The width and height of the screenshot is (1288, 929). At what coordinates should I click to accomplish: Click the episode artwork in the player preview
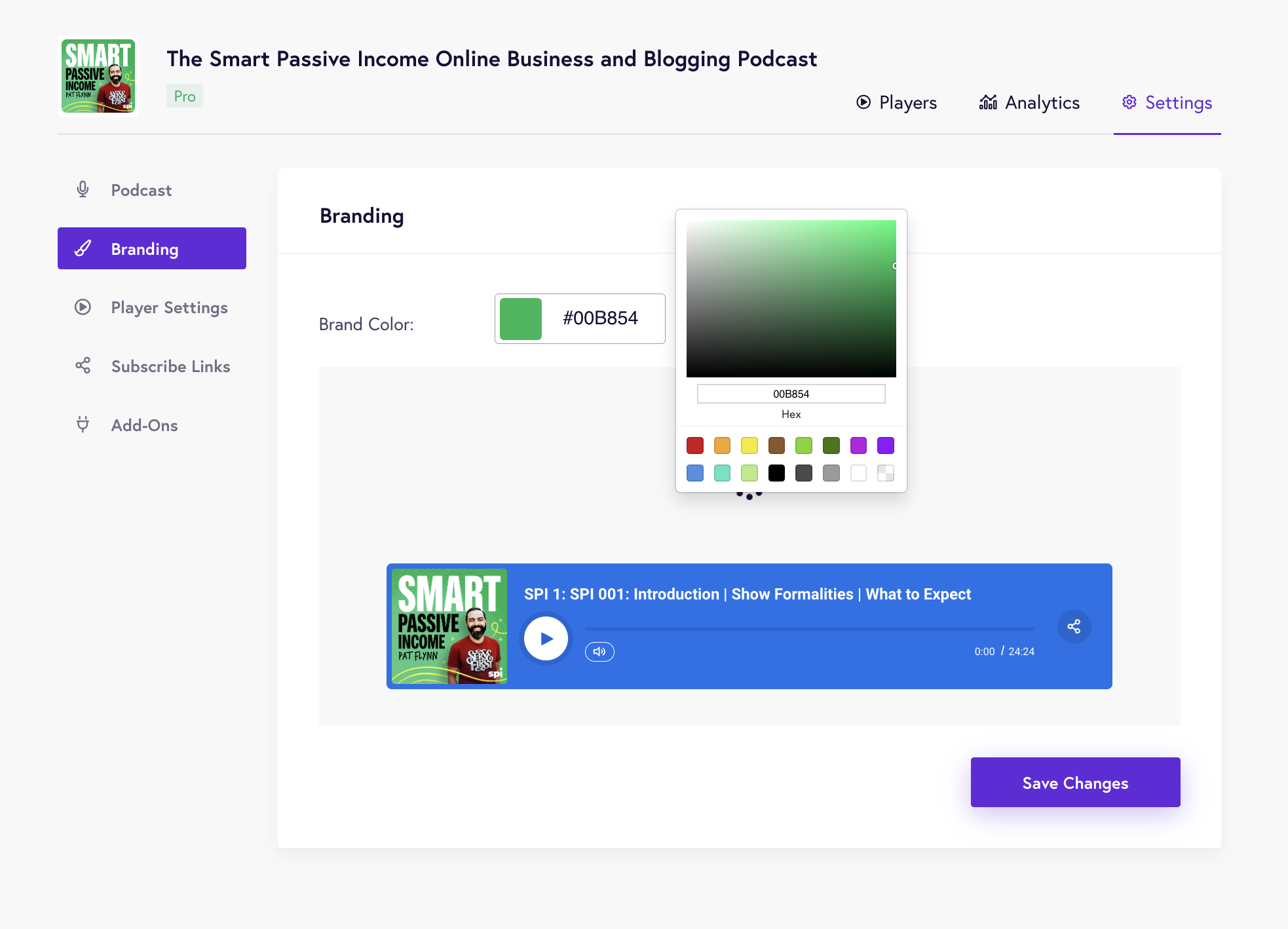click(x=449, y=626)
